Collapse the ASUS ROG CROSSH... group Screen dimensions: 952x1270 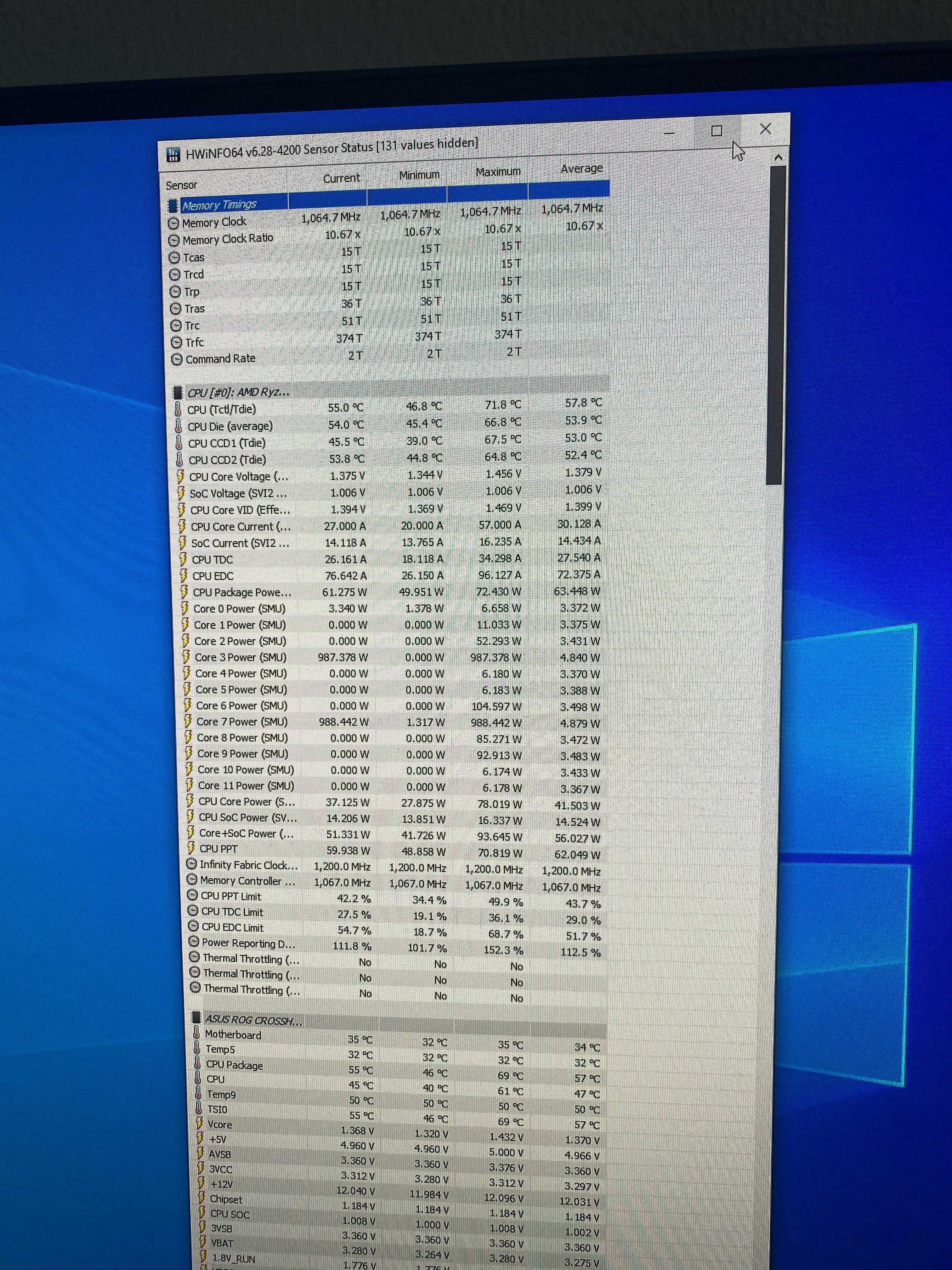click(253, 1020)
